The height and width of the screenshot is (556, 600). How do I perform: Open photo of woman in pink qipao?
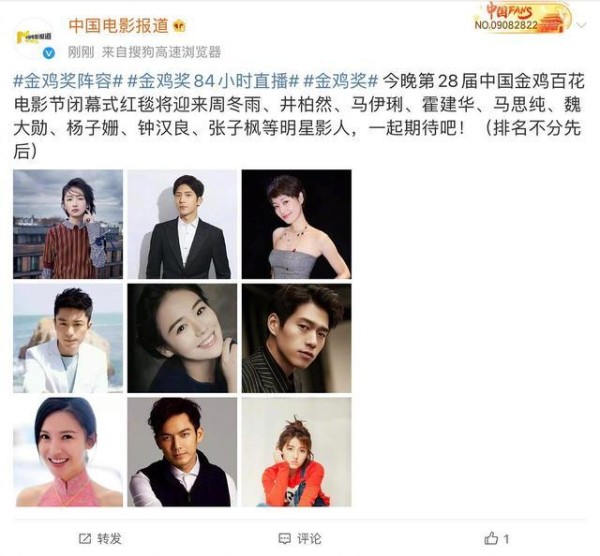pos(68,452)
